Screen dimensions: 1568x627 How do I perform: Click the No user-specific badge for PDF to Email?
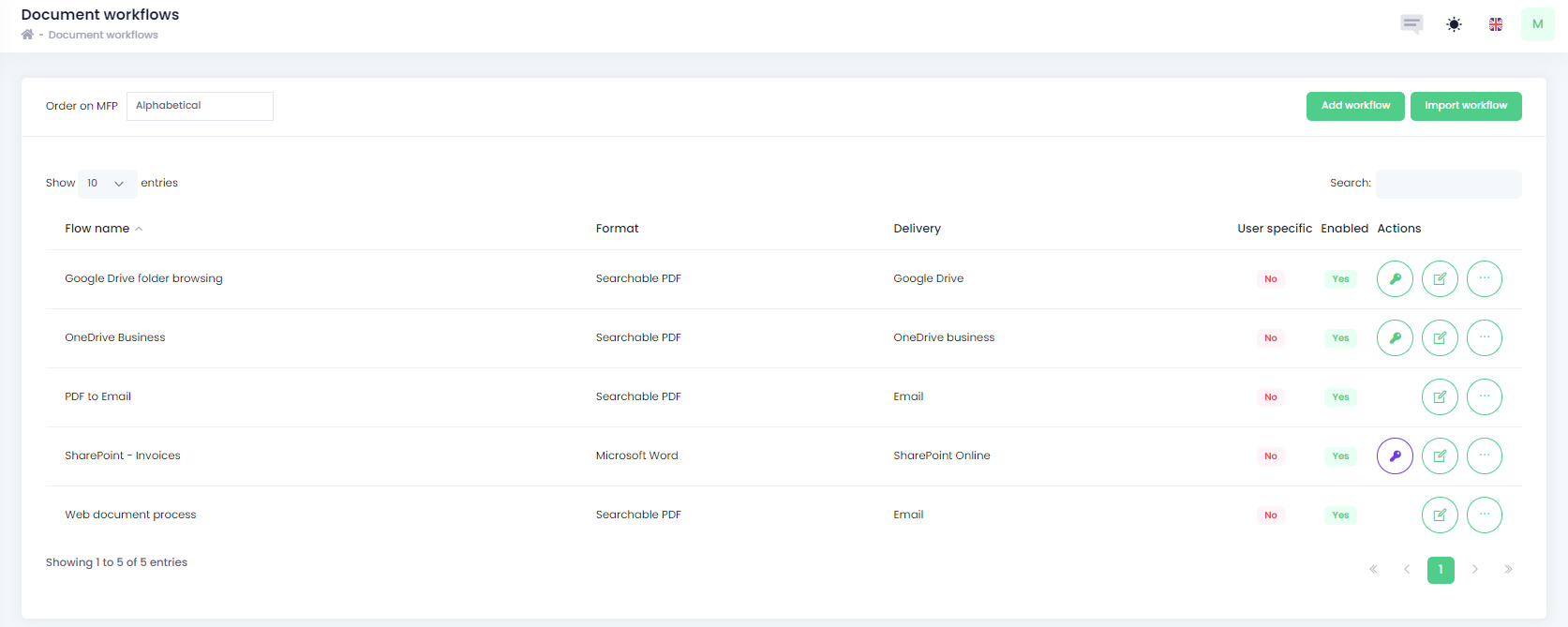coord(1271,397)
